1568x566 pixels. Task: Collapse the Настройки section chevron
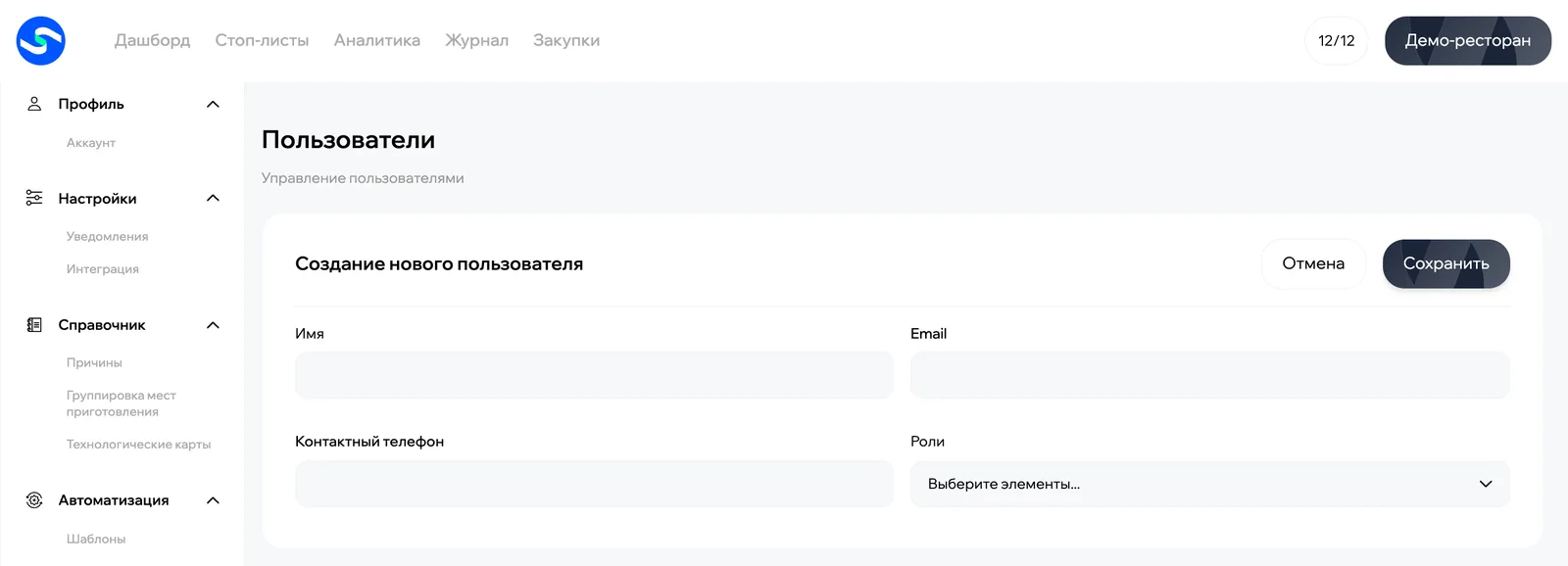coord(213,198)
